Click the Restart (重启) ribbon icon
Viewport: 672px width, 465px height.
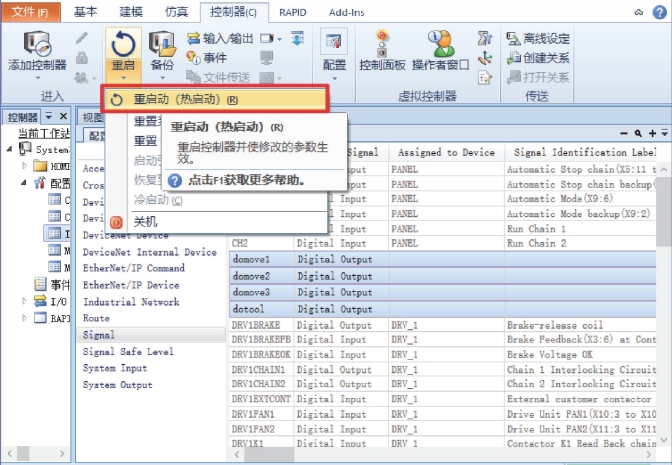121,50
